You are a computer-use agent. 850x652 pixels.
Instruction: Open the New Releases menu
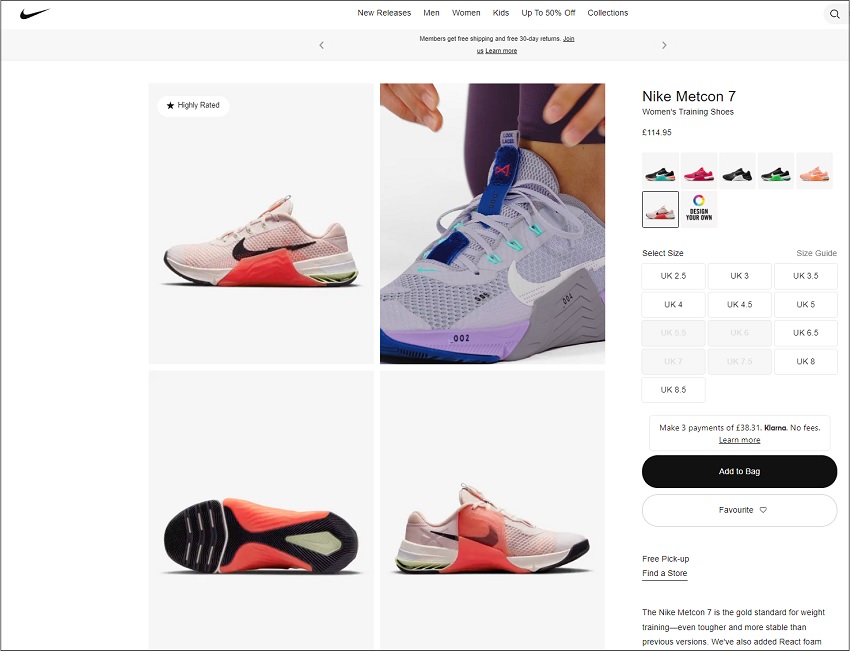pyautogui.click(x=384, y=13)
